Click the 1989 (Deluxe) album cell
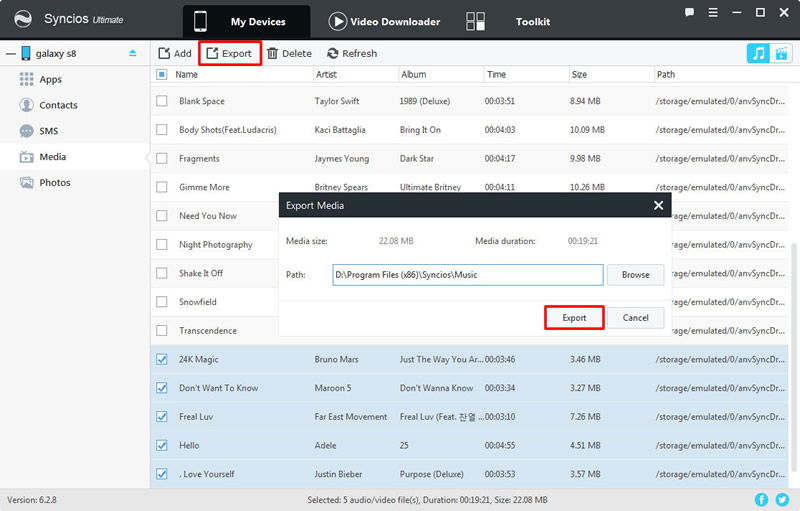The image size is (800, 511). tap(425, 101)
